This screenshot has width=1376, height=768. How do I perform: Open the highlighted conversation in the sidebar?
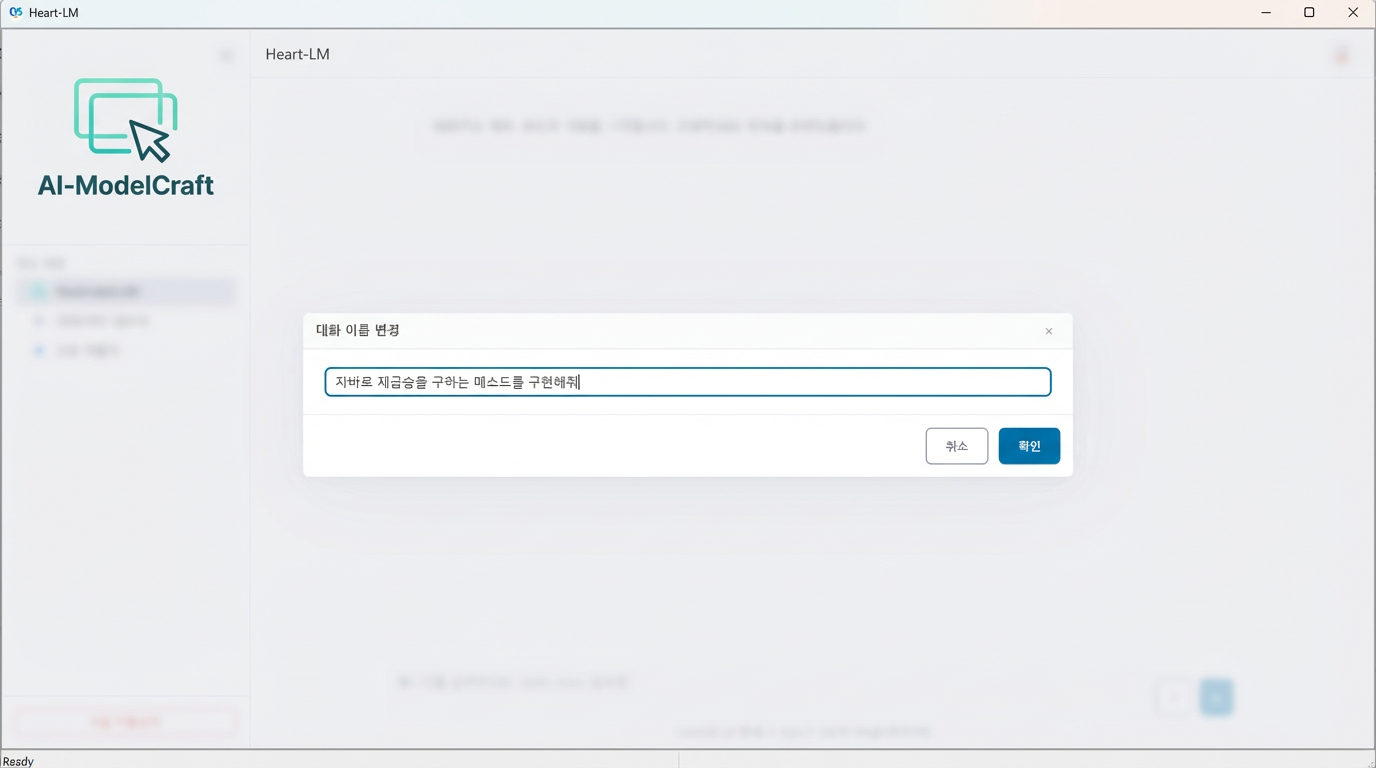pos(125,290)
